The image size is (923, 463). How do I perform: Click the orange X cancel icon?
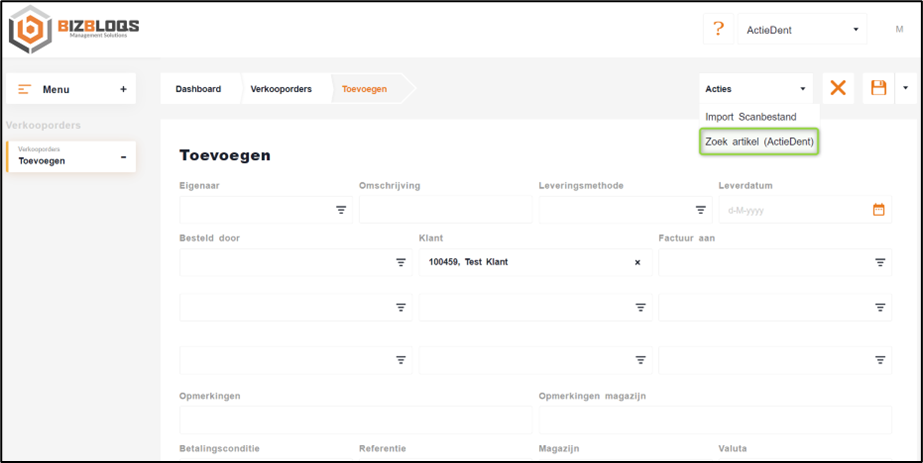(838, 88)
